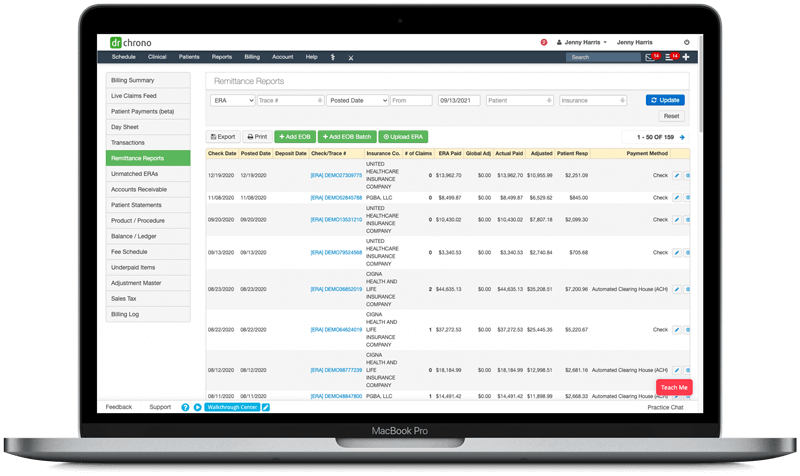Viewport: 800px width, 476px height.
Task: Click the blue Update button
Action: click(x=665, y=100)
